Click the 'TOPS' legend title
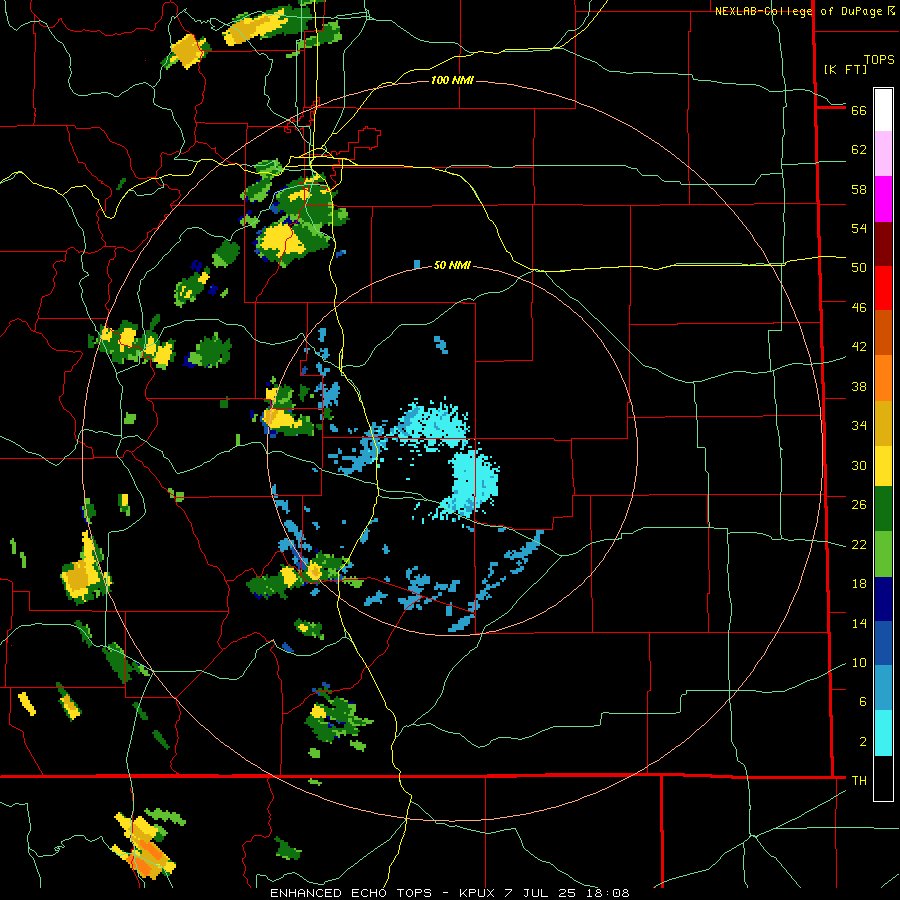The image size is (900, 900). pos(879,60)
